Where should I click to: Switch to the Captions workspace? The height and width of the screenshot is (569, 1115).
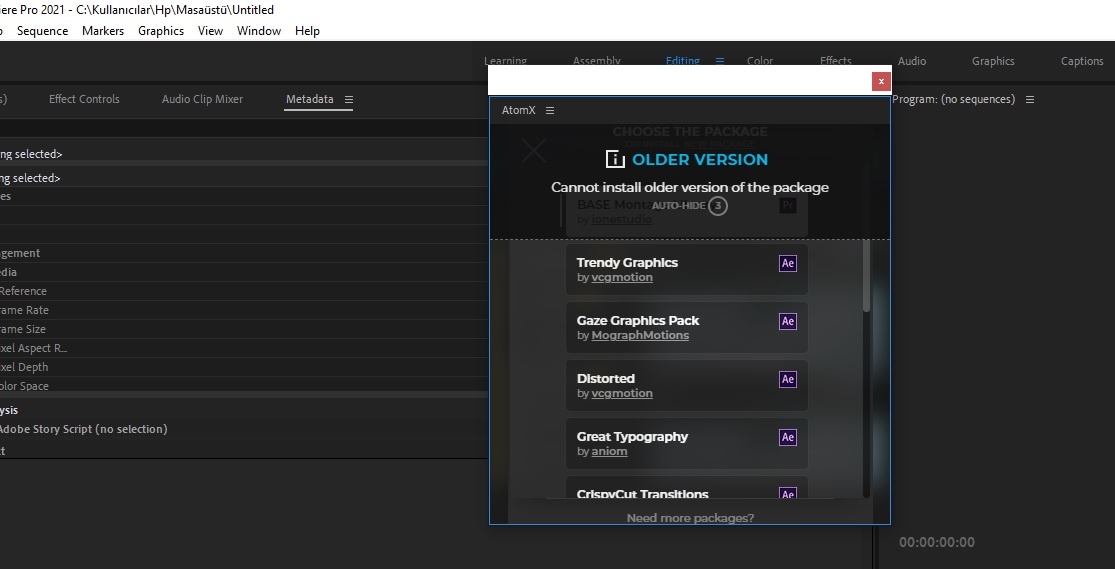1082,61
